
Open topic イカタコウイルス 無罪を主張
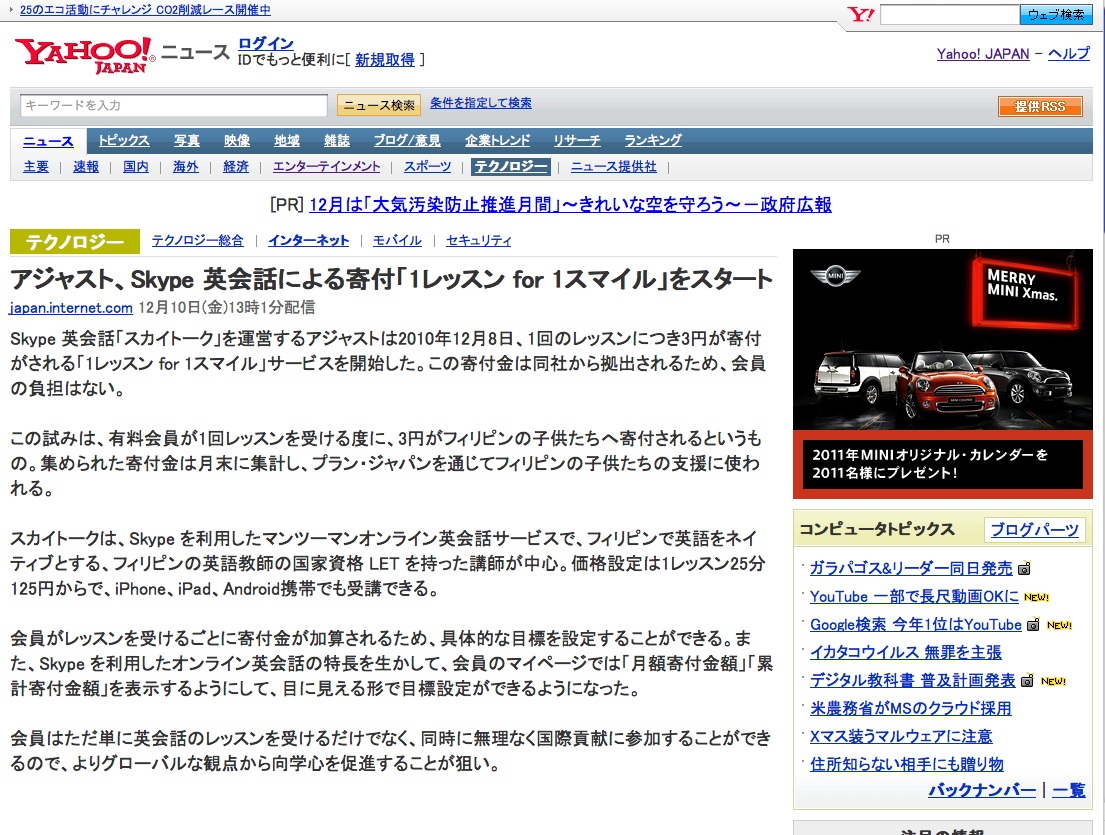pyautogui.click(x=906, y=652)
